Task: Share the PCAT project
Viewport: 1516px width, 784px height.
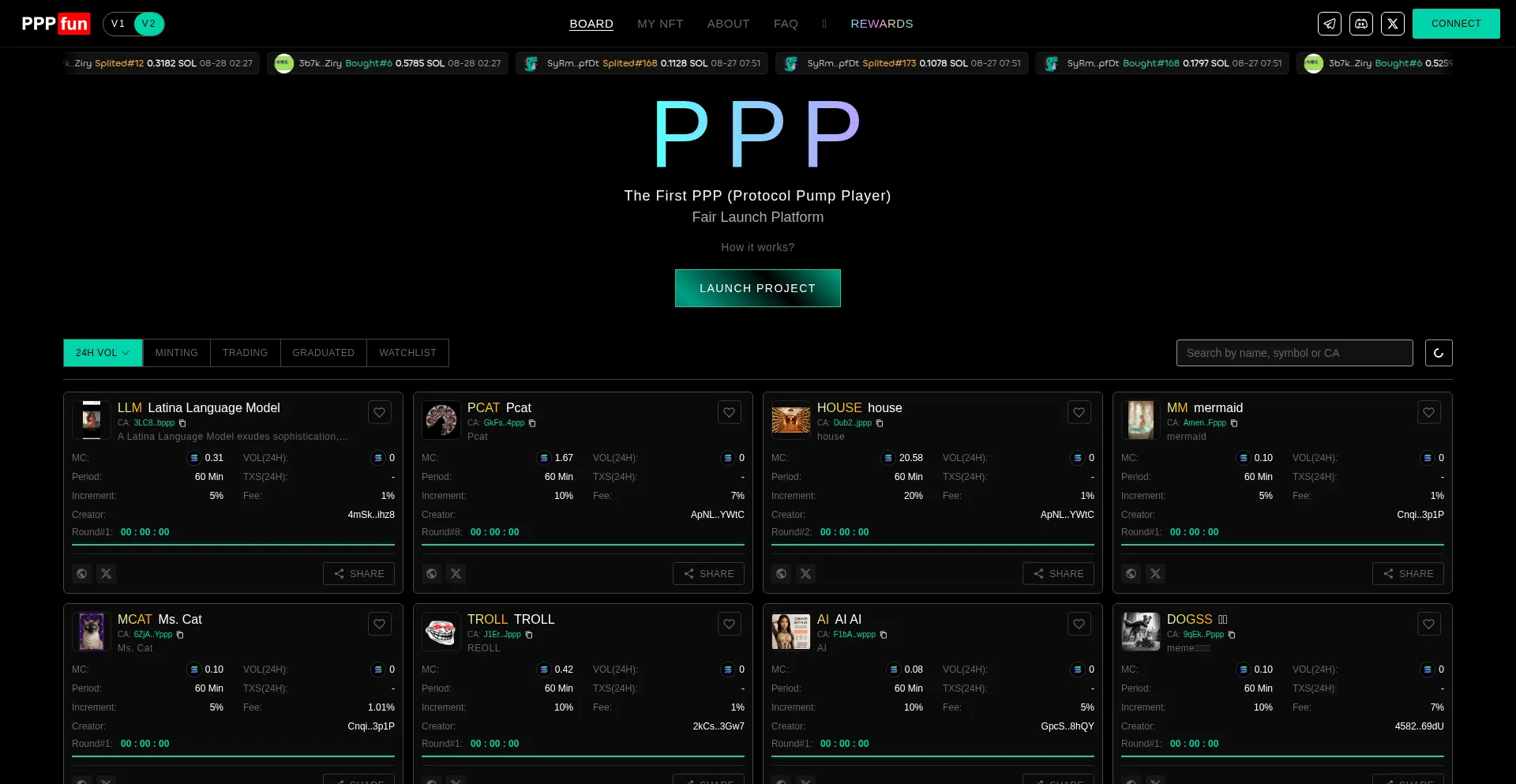Action: pyautogui.click(x=708, y=574)
